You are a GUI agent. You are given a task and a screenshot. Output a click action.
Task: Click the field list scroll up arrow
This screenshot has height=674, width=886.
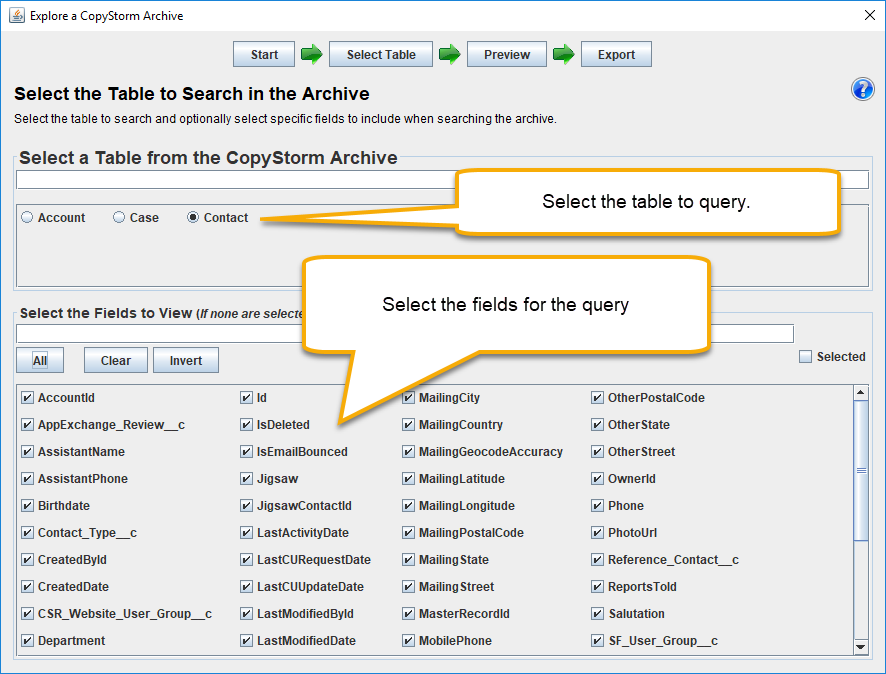click(x=861, y=392)
